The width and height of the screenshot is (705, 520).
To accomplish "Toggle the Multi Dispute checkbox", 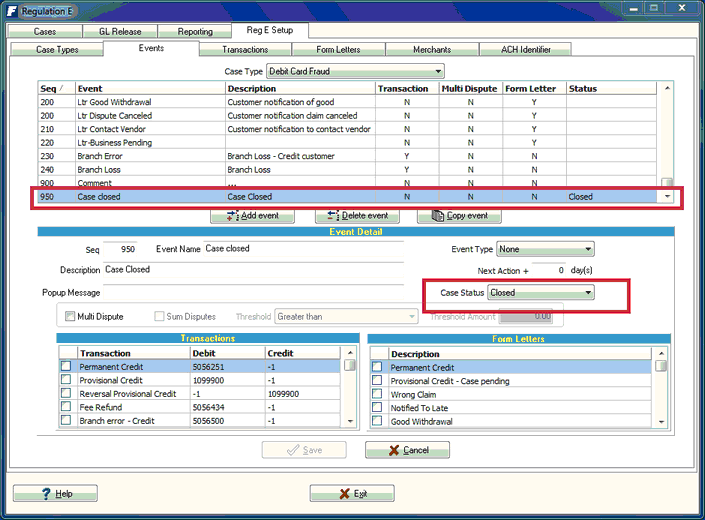I will 70,316.
